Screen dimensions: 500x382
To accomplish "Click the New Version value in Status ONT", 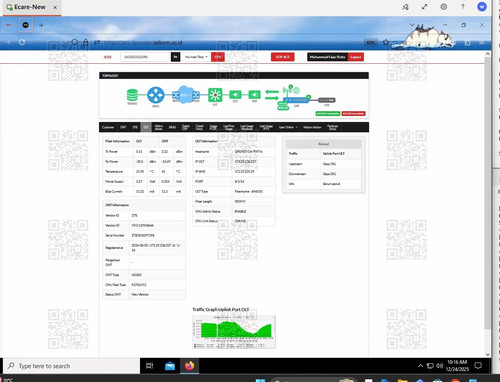I will pyautogui.click(x=140, y=294).
